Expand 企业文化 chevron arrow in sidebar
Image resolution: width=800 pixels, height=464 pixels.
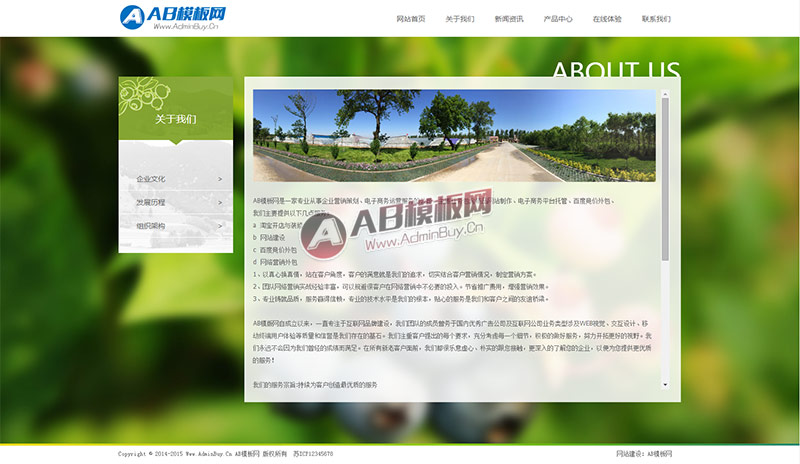(x=220, y=179)
